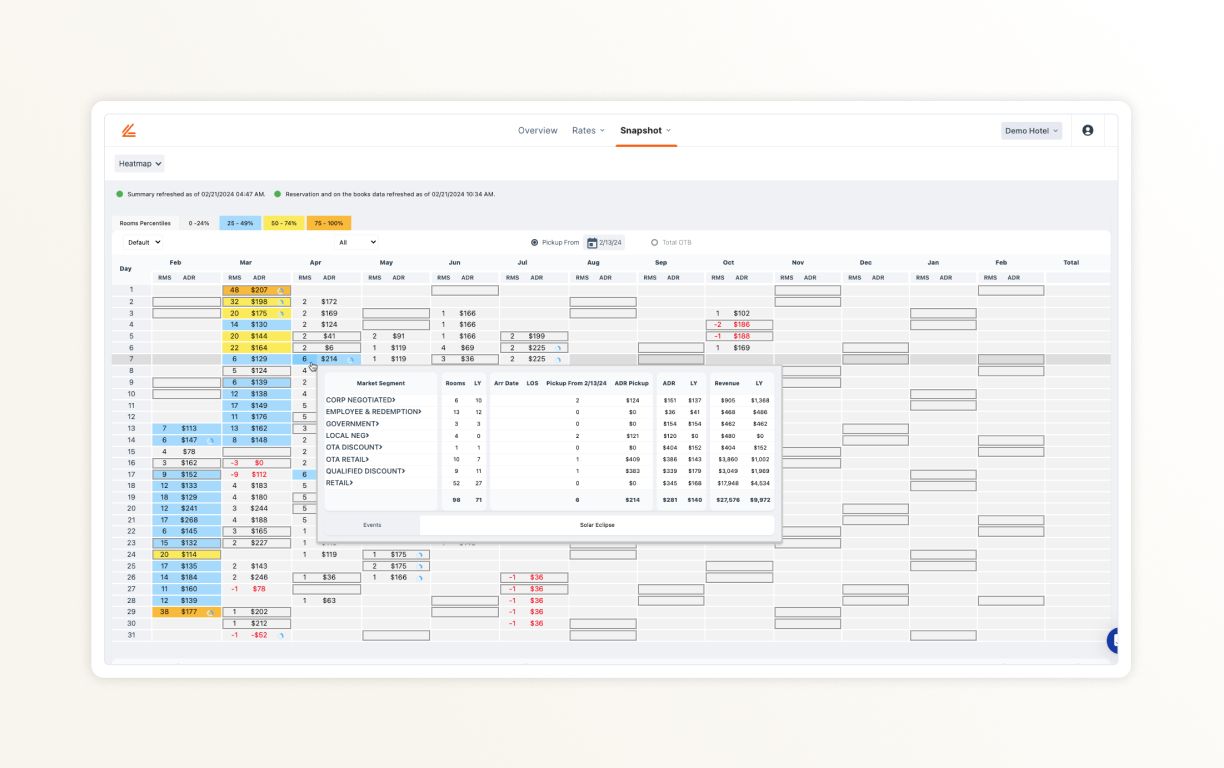Click the Events label in popup
This screenshot has width=1224, height=768.
(372, 525)
